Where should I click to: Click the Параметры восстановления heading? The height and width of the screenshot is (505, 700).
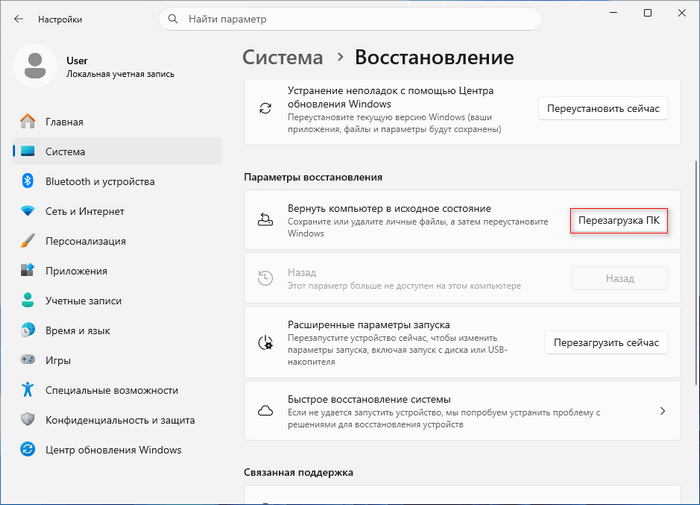[x=313, y=177]
